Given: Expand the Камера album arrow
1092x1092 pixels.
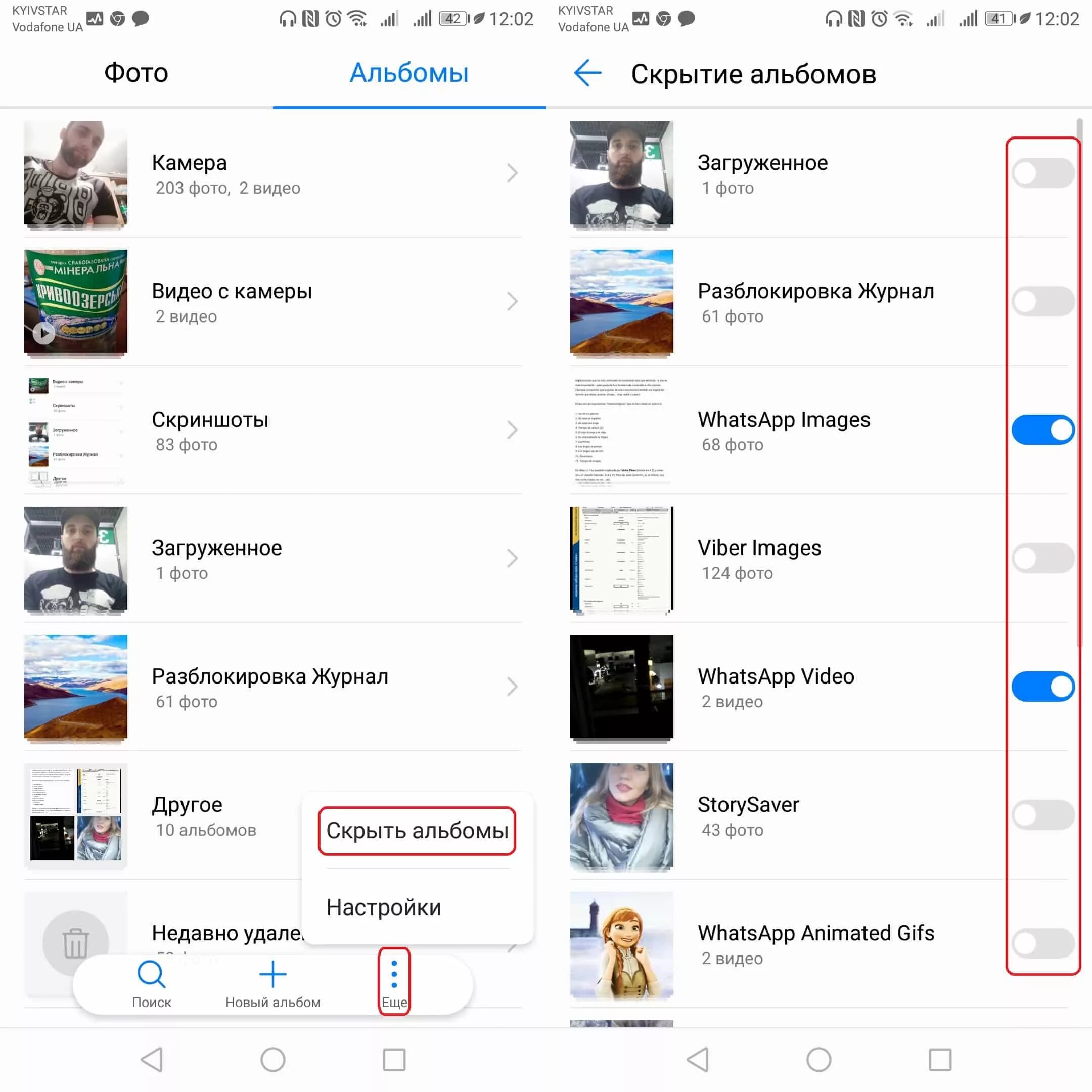Looking at the screenshot, I should 511,174.
